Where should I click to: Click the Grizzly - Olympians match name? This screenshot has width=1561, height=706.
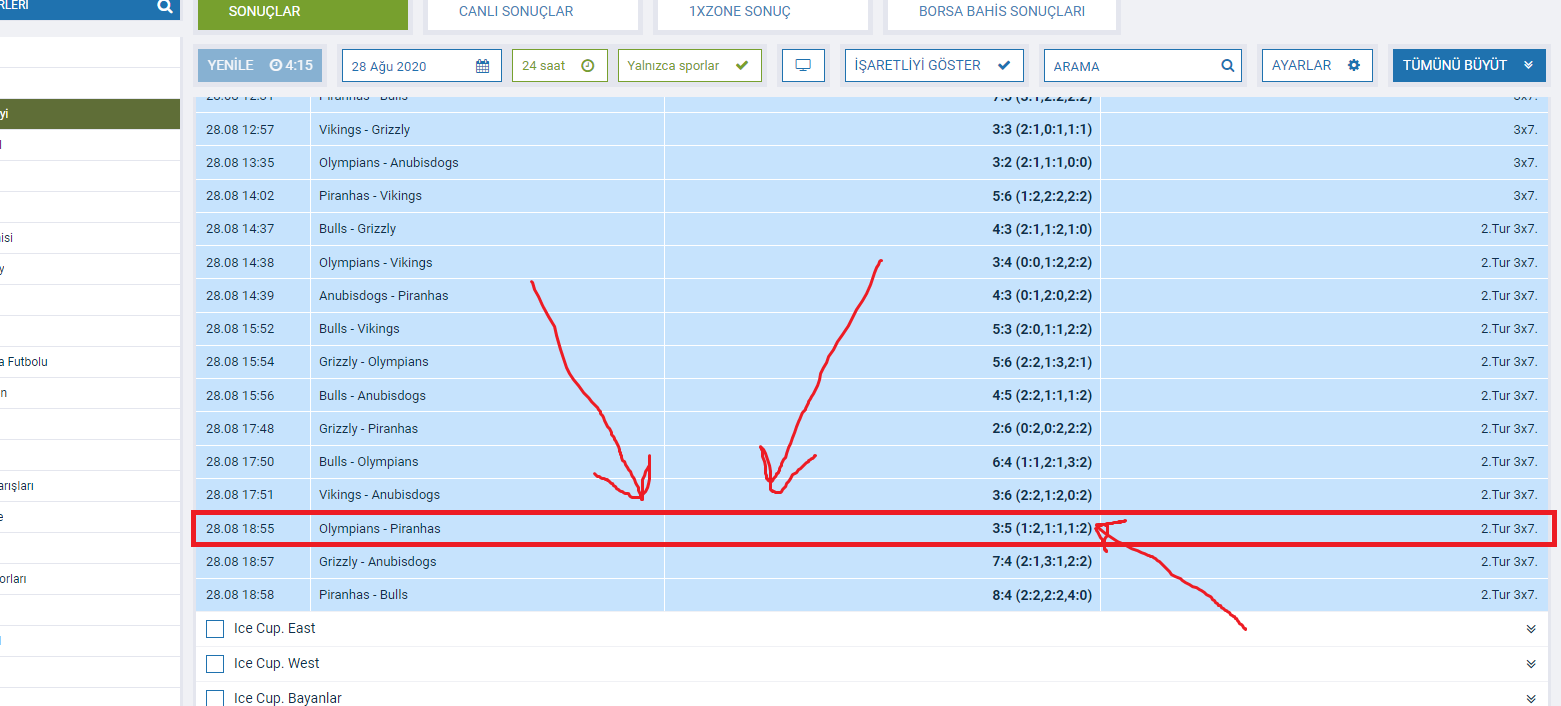click(373, 362)
